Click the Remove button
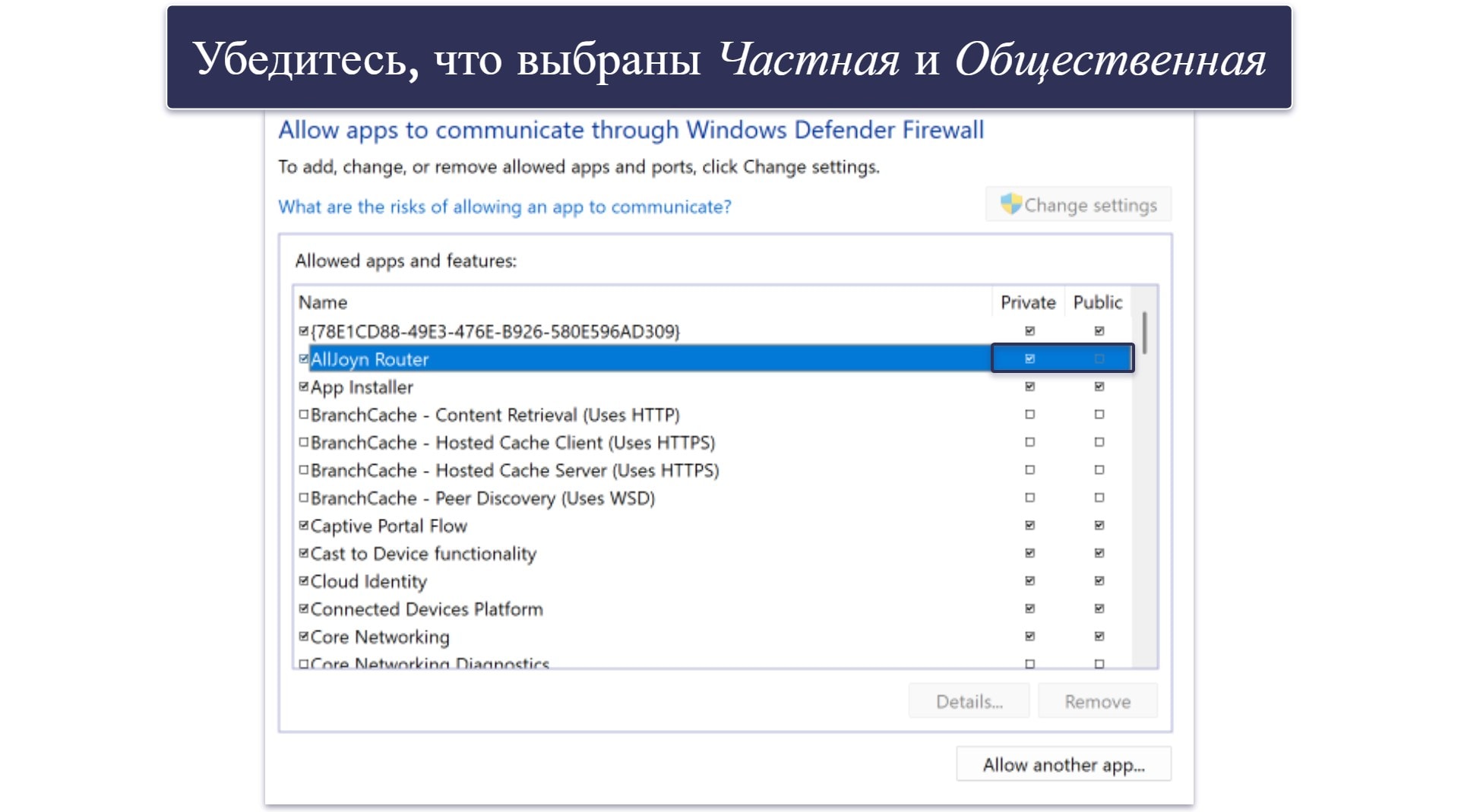 click(x=1097, y=701)
